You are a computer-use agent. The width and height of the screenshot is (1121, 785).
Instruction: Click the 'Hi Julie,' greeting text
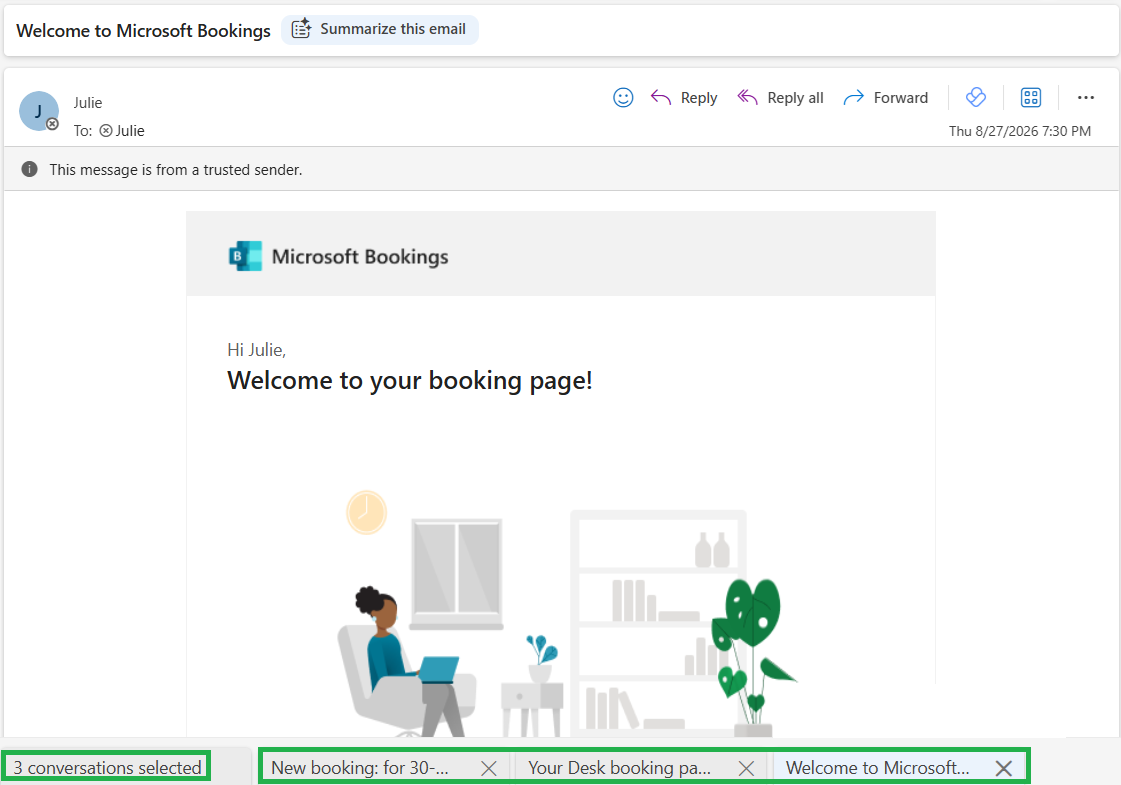257,350
